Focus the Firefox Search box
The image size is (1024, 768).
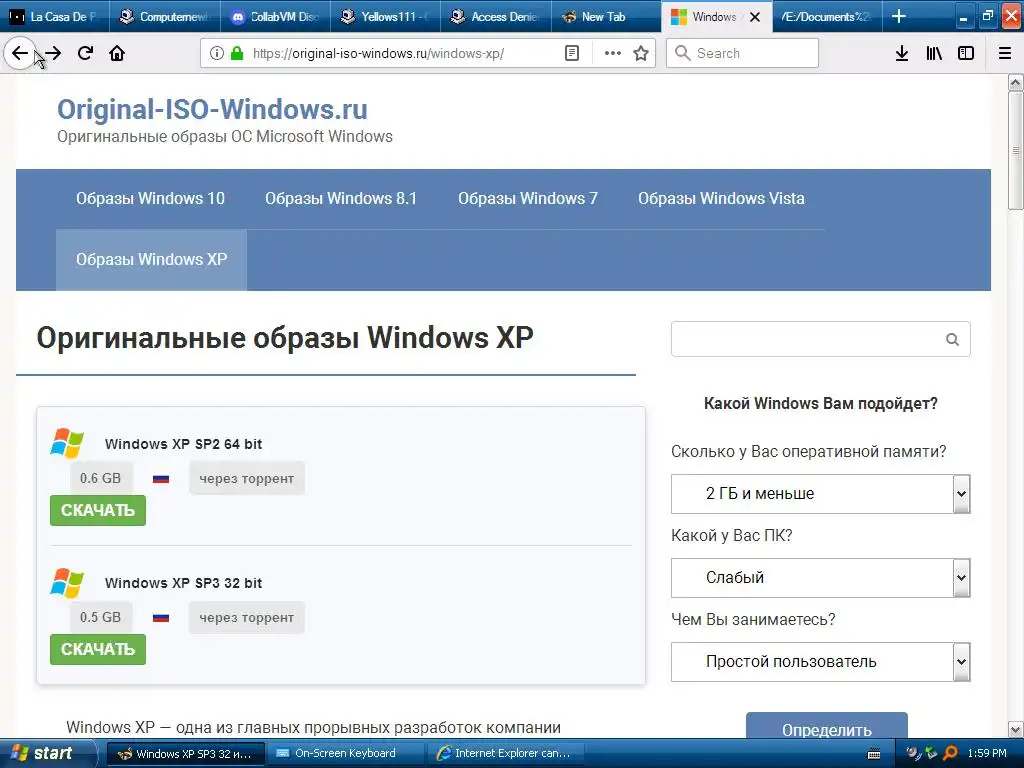(743, 53)
